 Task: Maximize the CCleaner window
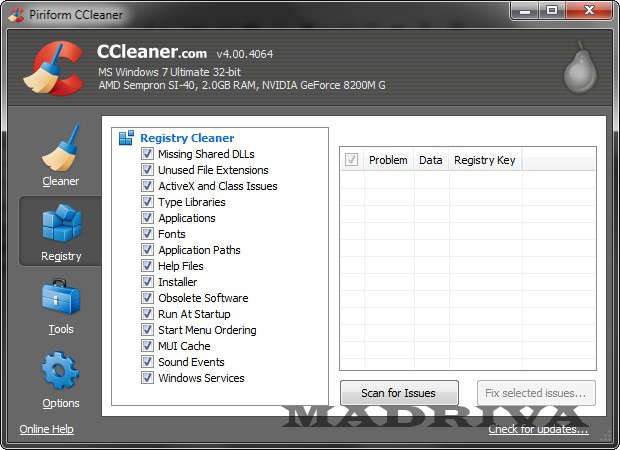552,11
